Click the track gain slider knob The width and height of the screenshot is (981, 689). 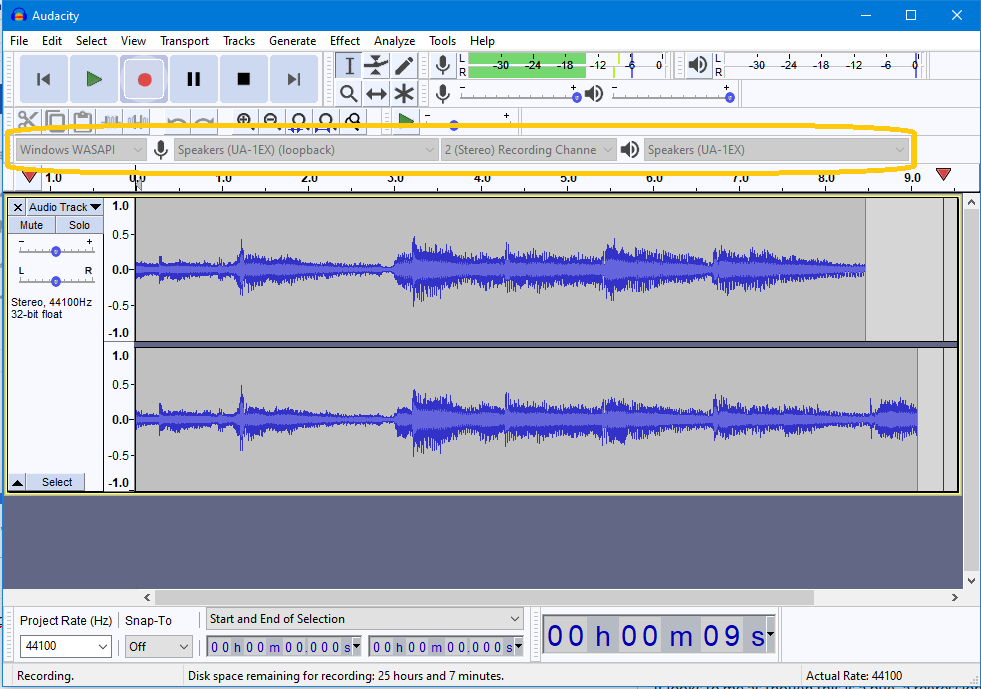coord(56,251)
